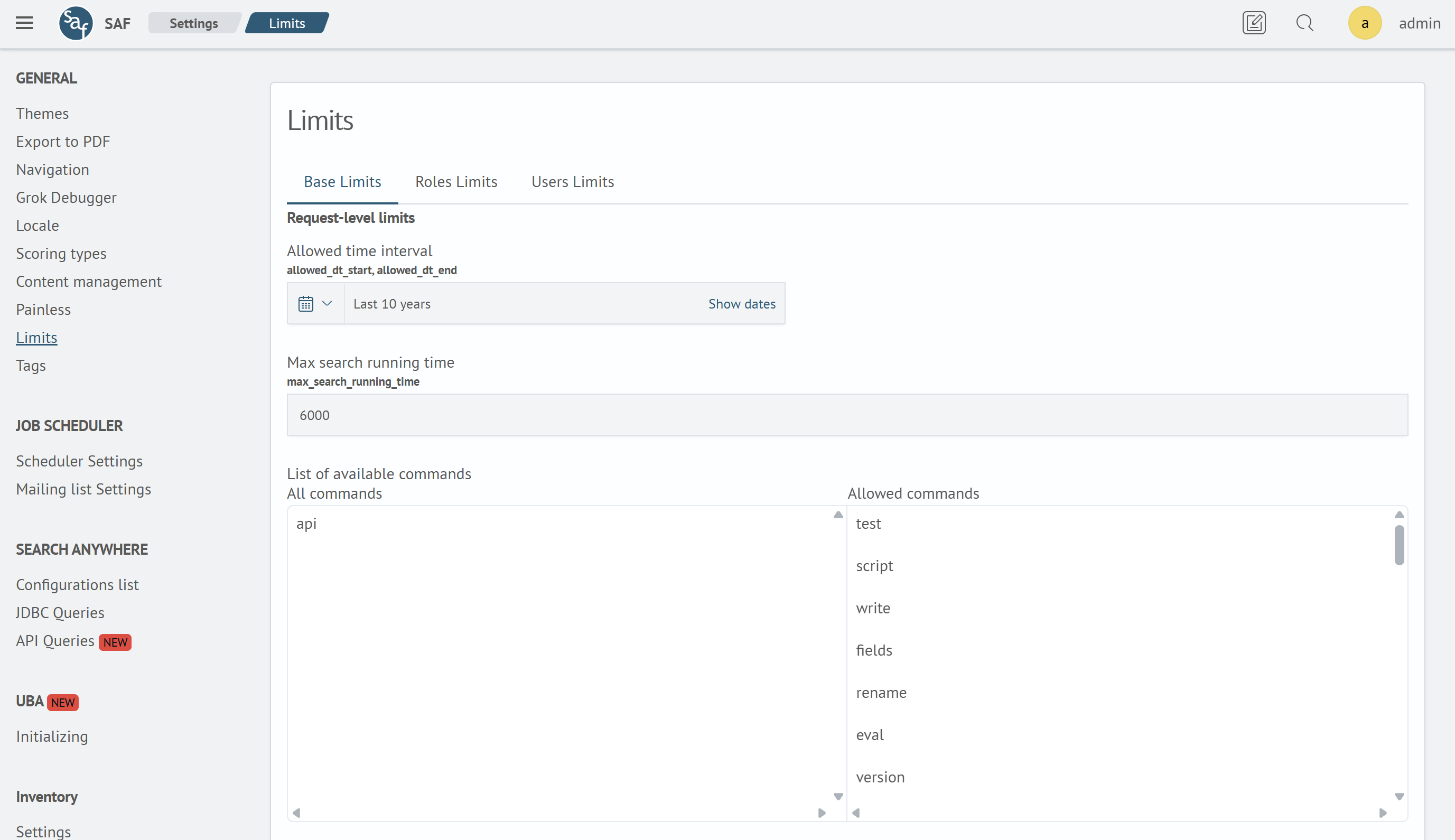Viewport: 1455px width, 840px height.
Task: Click the Max search running time field
Action: (847, 415)
